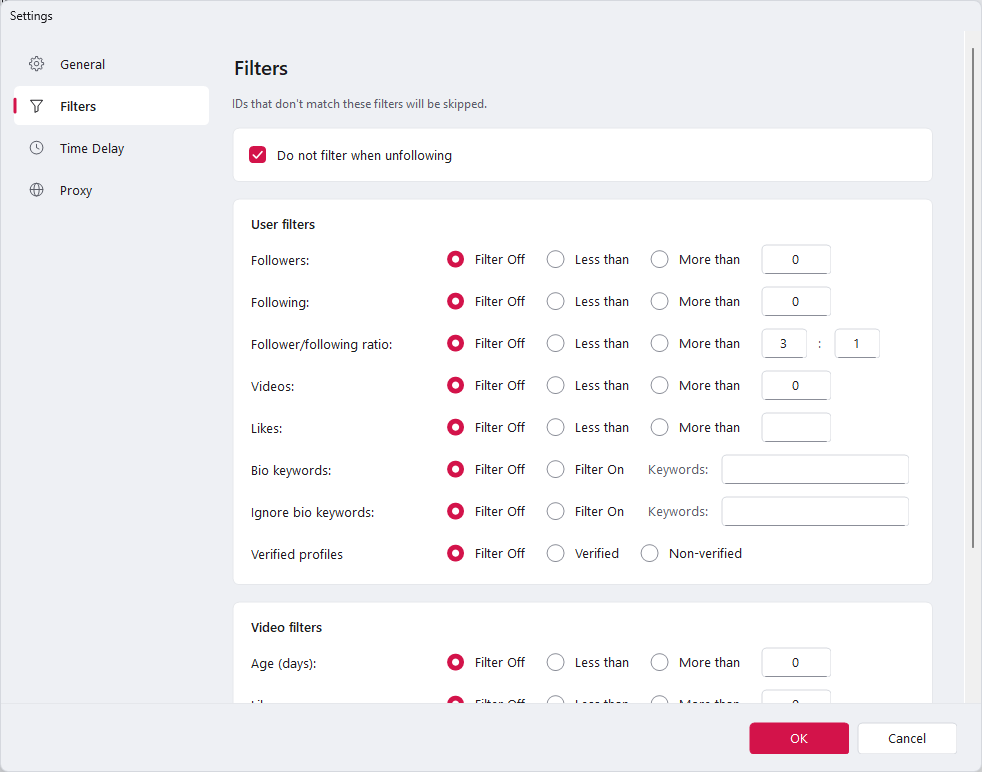982x772 pixels.
Task: Click the Age (days) value field
Action: pyautogui.click(x=796, y=662)
